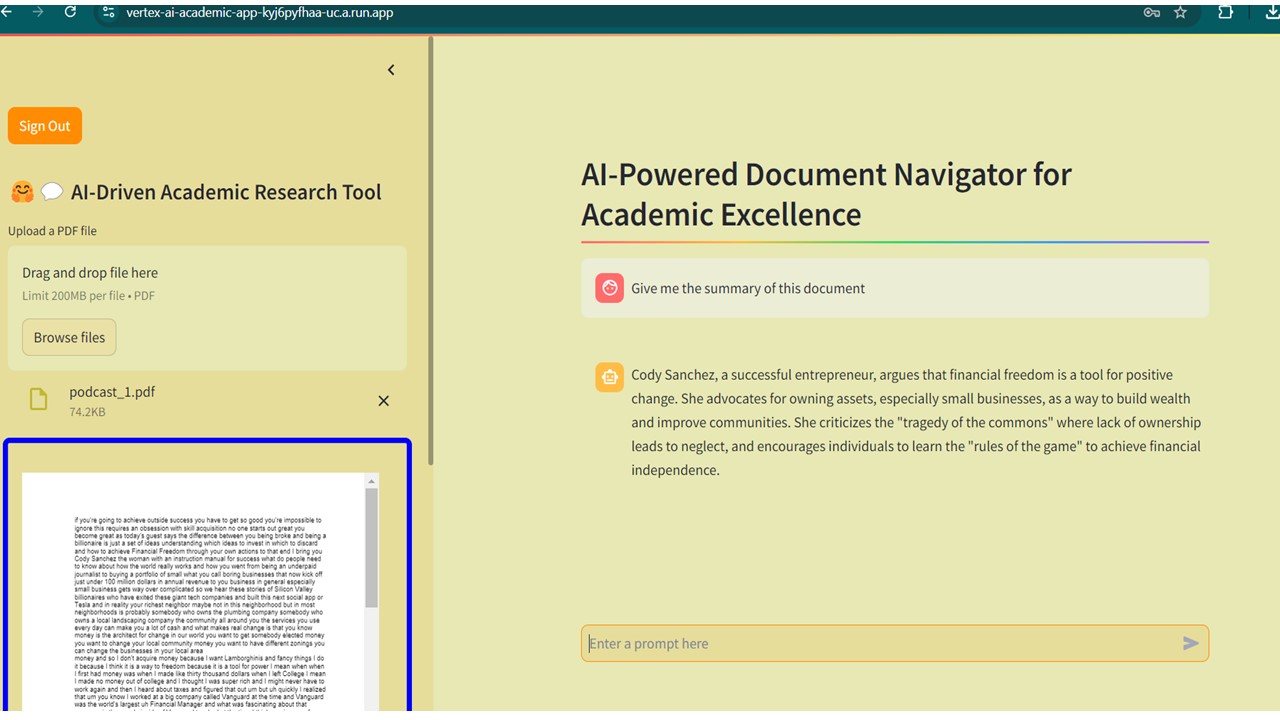Open the Browse files button
Image resolution: width=1280 pixels, height=720 pixels.
[x=69, y=337]
